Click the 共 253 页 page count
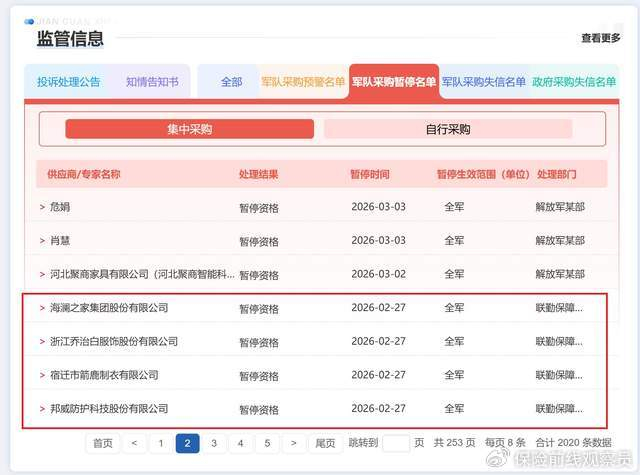The image size is (640, 475). coord(454,443)
